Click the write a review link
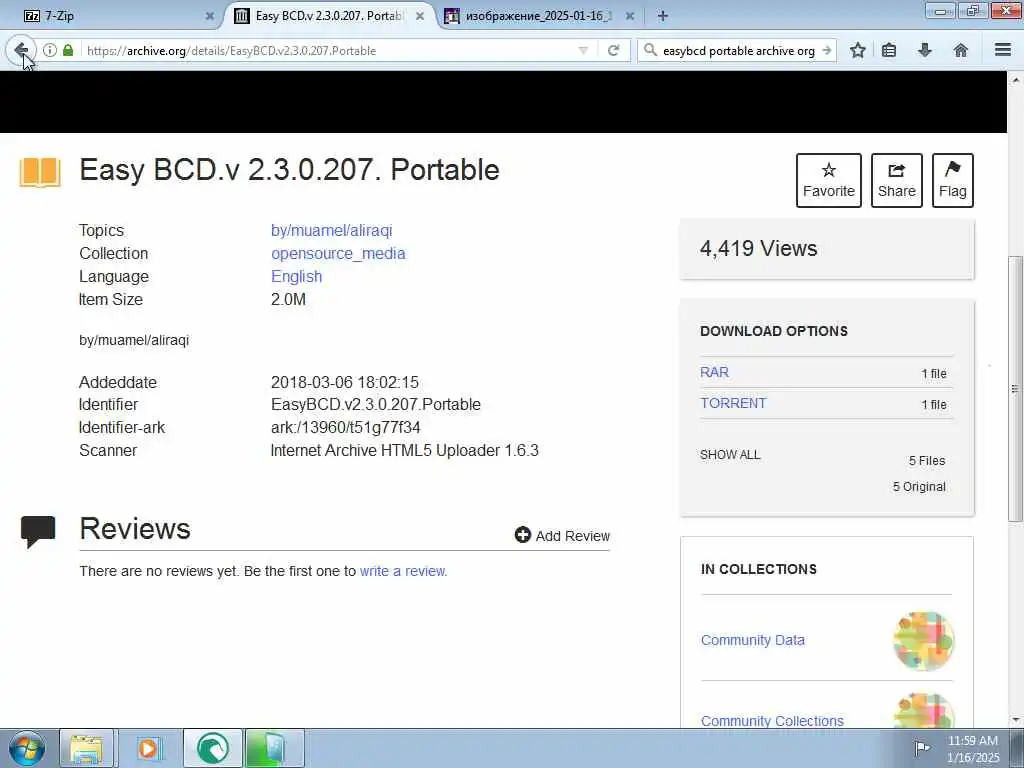 pyautogui.click(x=403, y=571)
